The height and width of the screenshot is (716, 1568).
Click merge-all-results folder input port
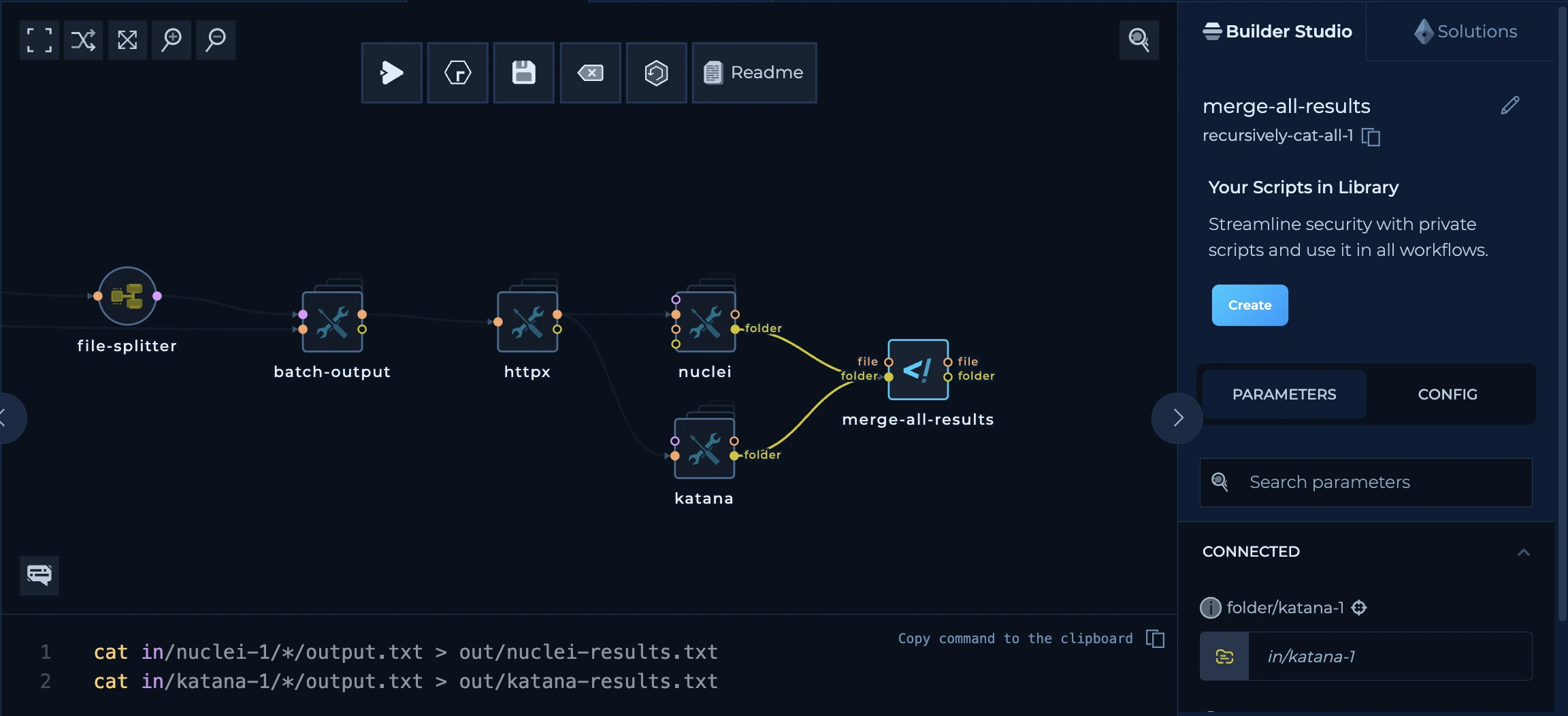(888, 377)
